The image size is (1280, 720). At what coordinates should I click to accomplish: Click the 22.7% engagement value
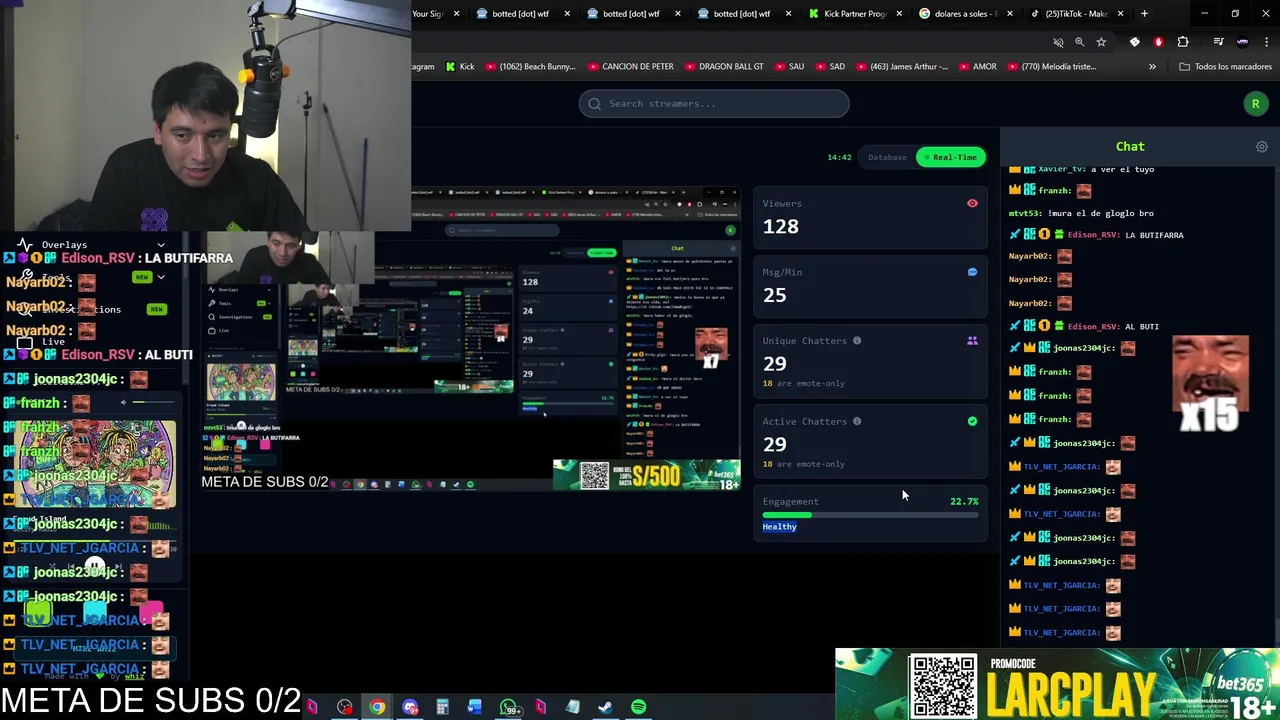(964, 502)
